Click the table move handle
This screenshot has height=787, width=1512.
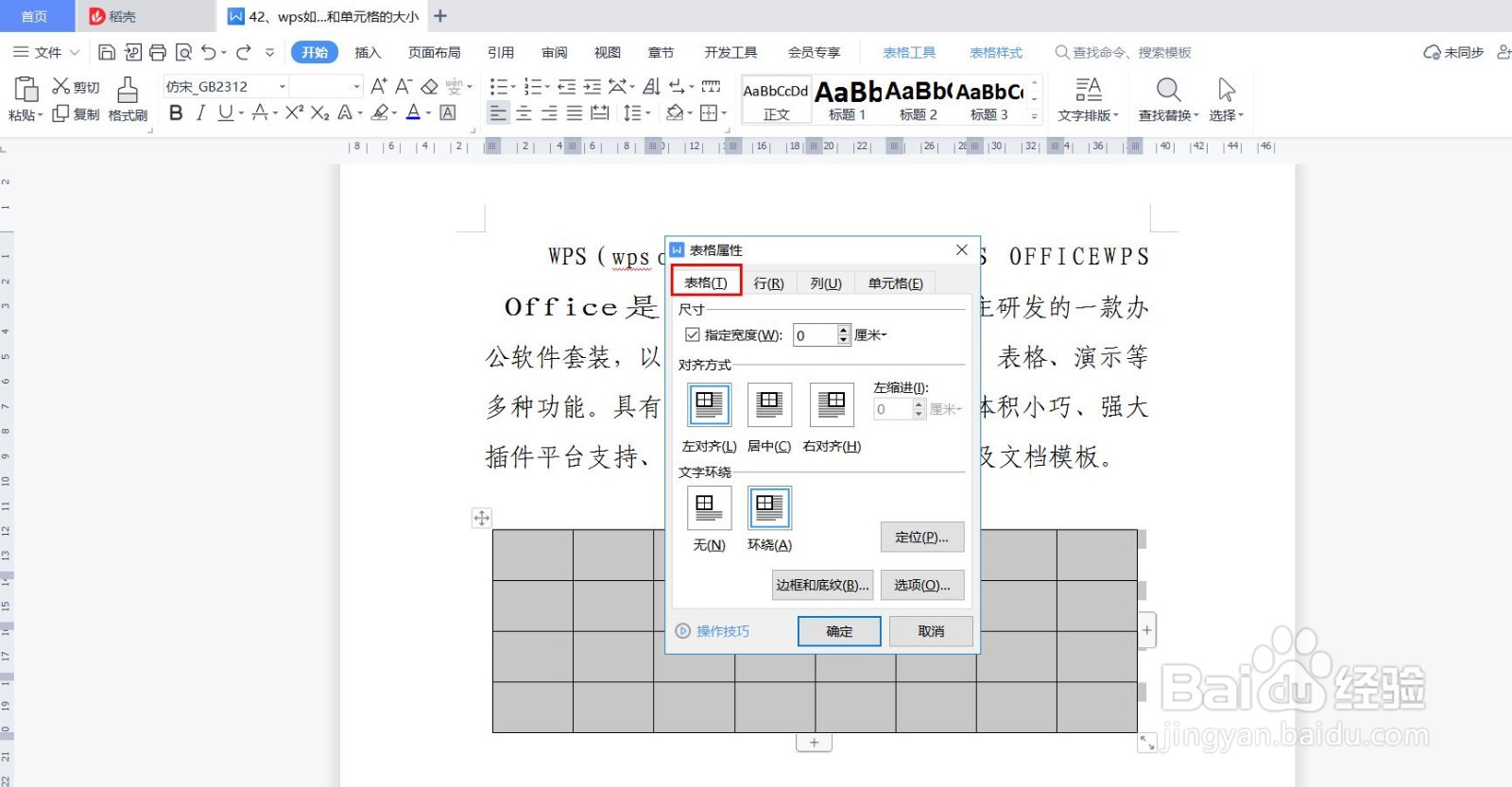(x=482, y=518)
